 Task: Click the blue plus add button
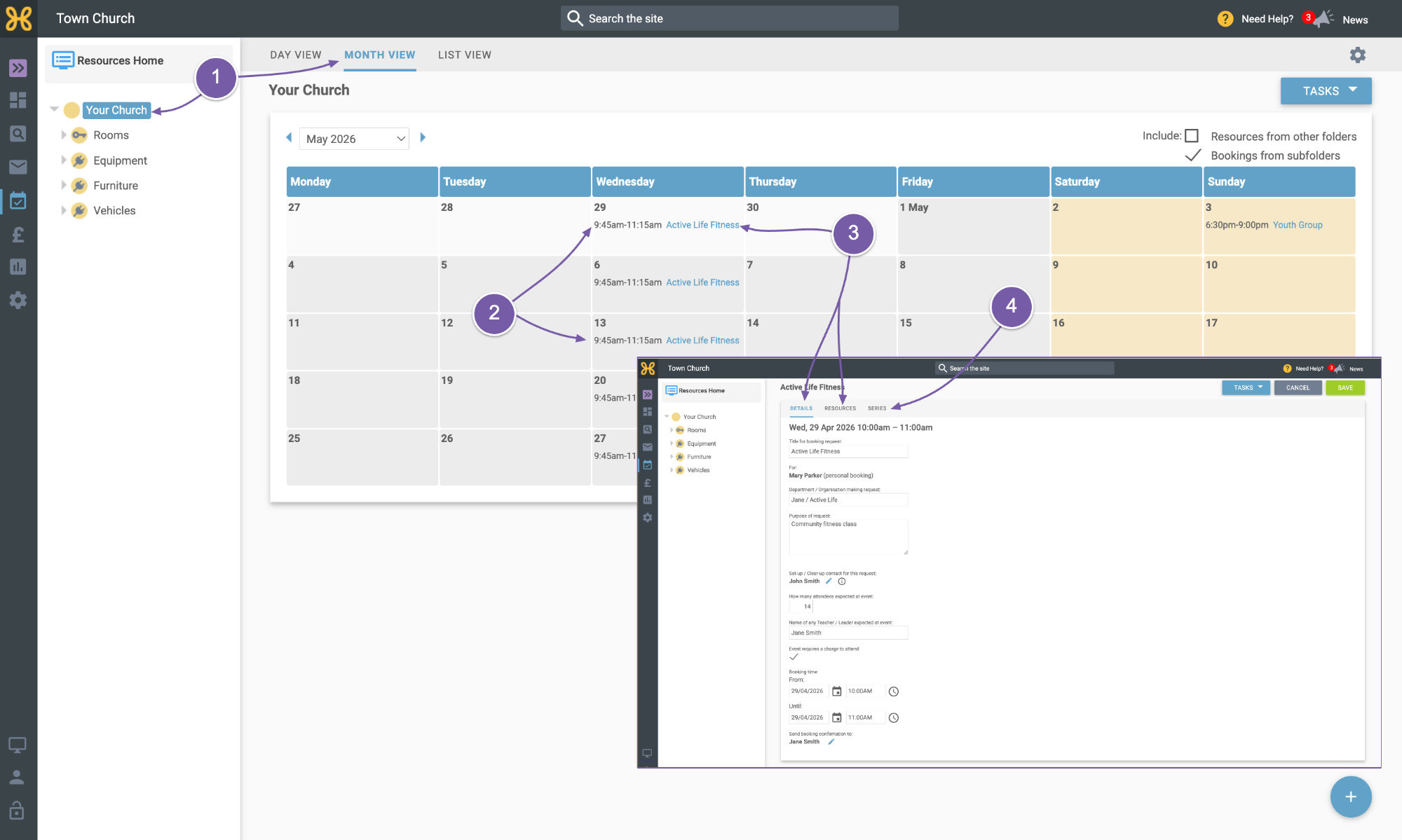1351,797
